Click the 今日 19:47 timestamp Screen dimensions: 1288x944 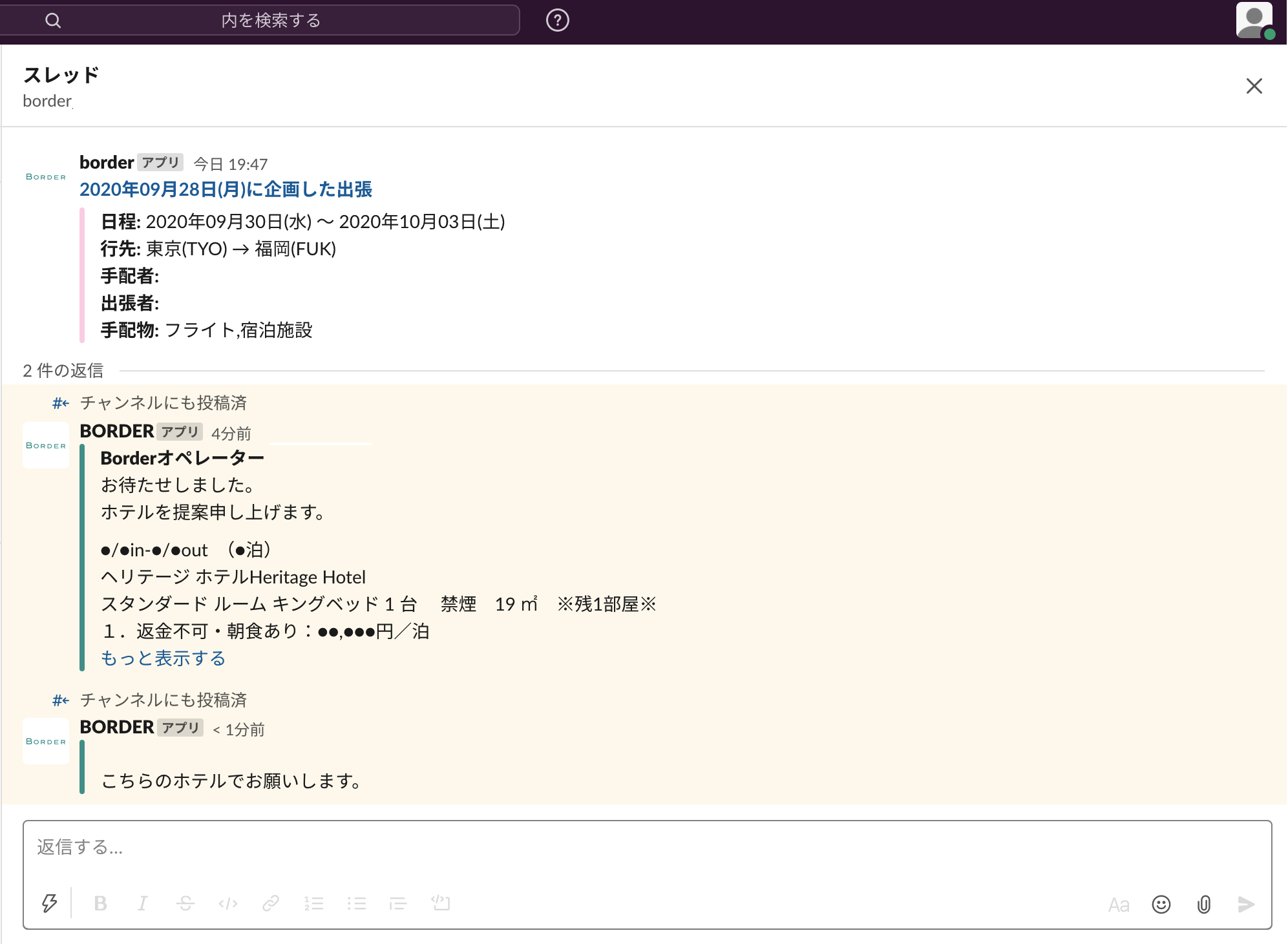[231, 164]
